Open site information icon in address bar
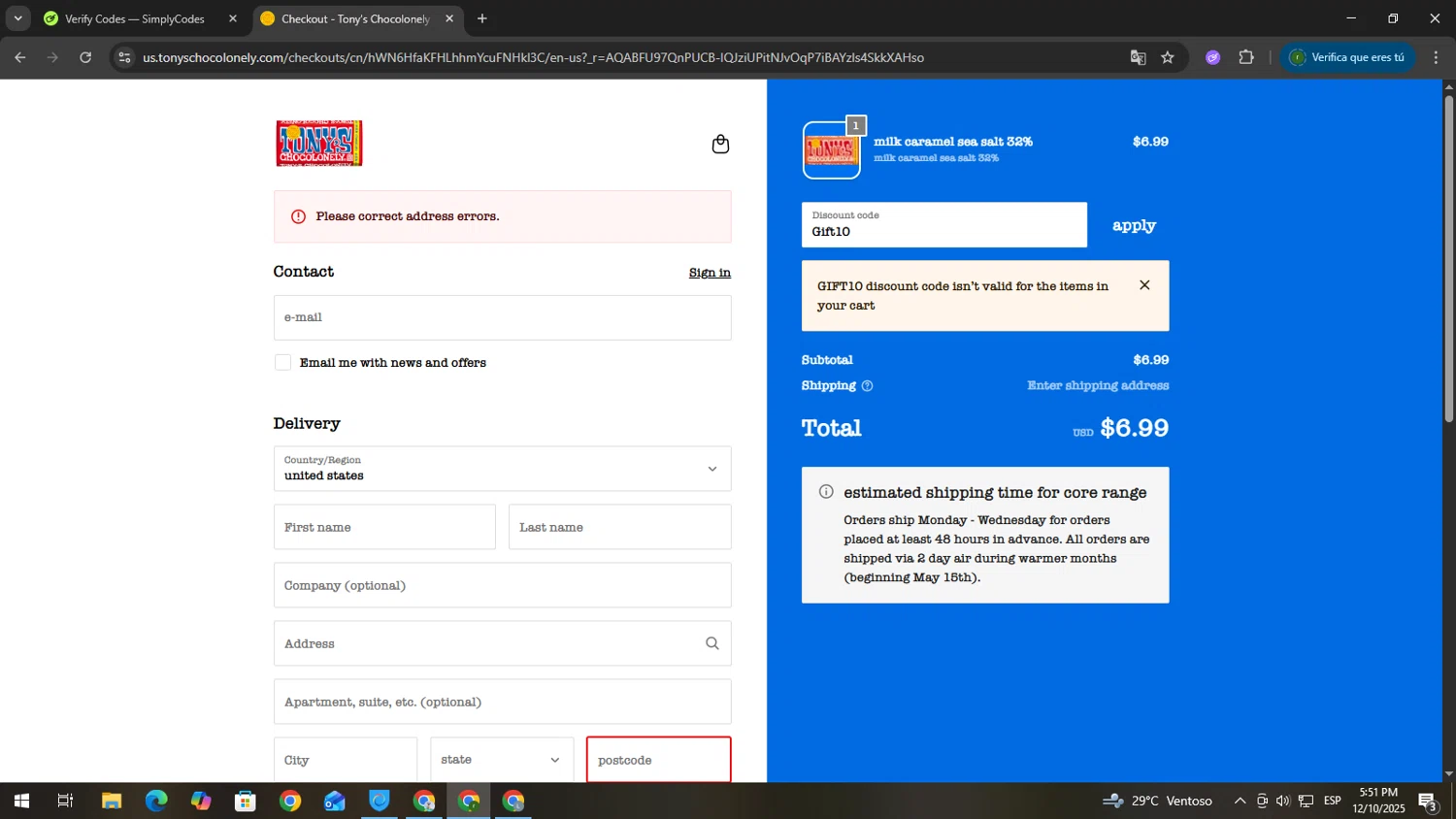1456x819 pixels. pyautogui.click(x=124, y=57)
